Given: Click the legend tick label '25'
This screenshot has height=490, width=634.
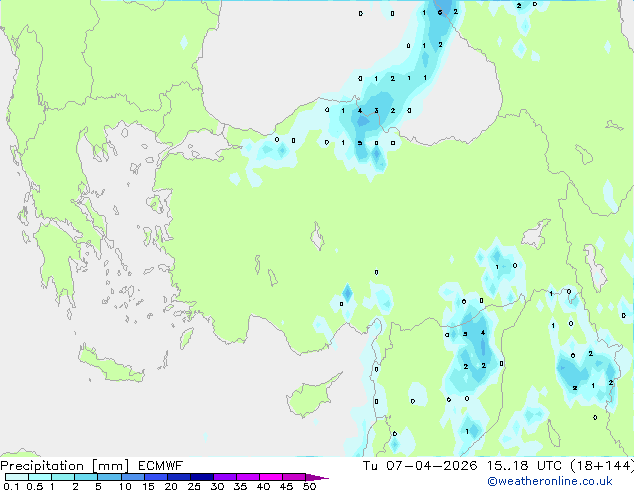Looking at the screenshot, I should tap(194, 486).
